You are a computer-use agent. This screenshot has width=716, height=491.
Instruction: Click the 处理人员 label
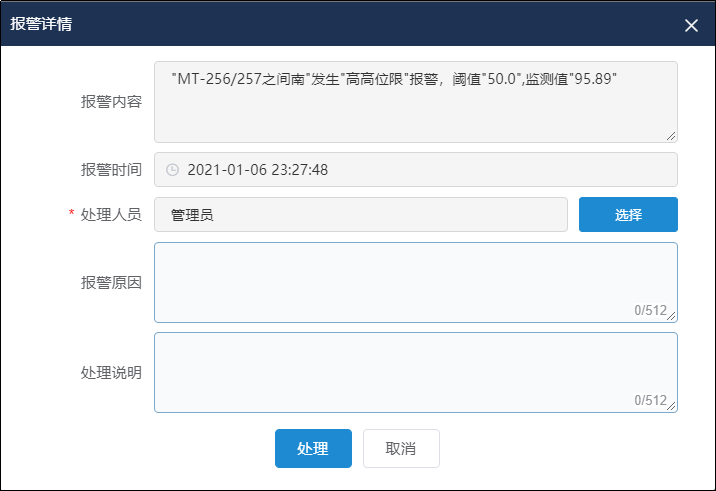coord(111,214)
